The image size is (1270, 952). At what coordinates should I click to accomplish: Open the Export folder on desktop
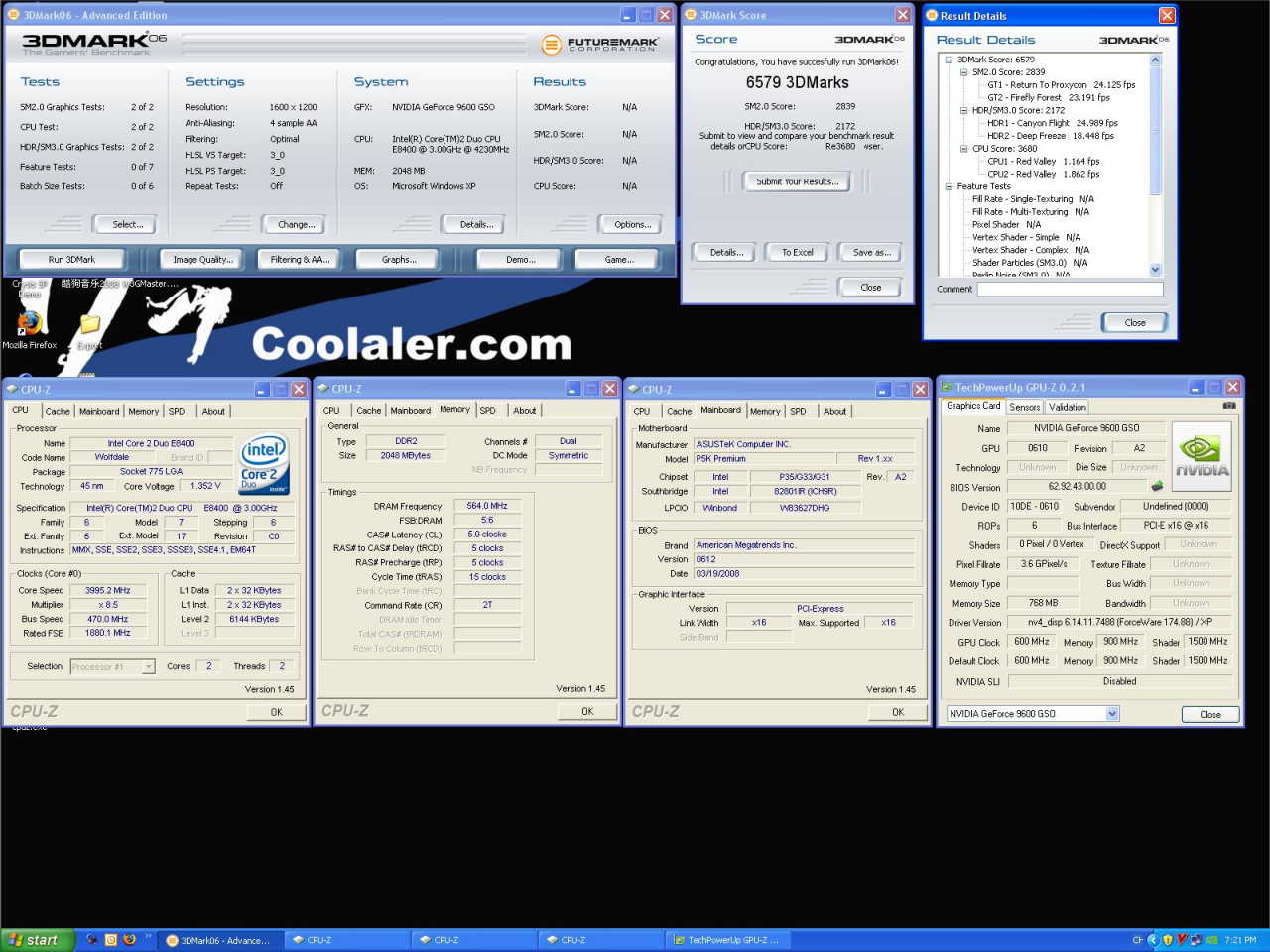[89, 331]
